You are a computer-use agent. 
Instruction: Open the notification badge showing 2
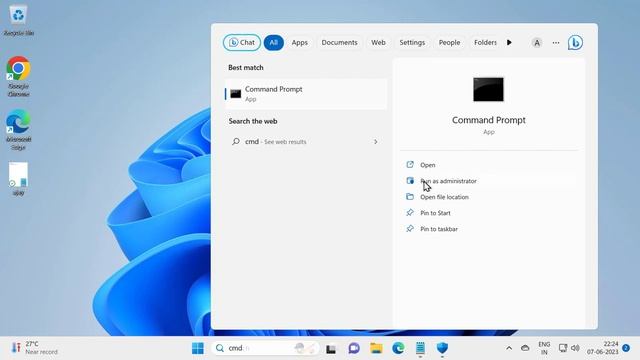(x=626, y=348)
